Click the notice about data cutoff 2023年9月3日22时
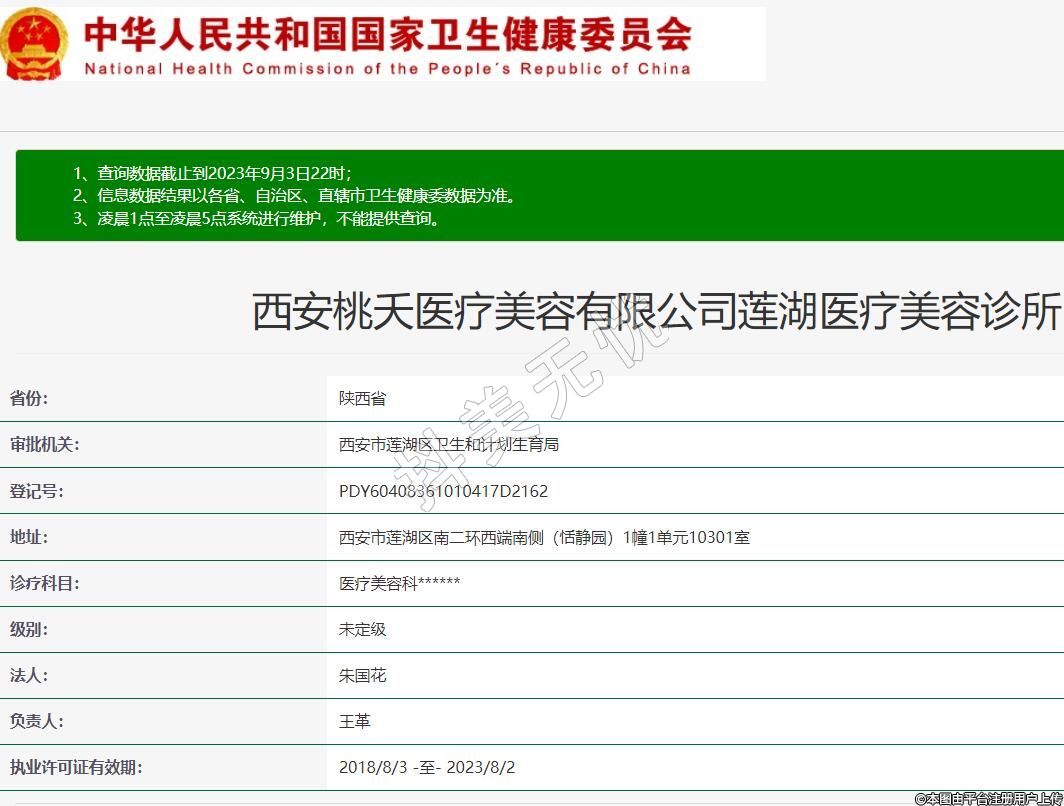The height and width of the screenshot is (806, 1064). 212,173
